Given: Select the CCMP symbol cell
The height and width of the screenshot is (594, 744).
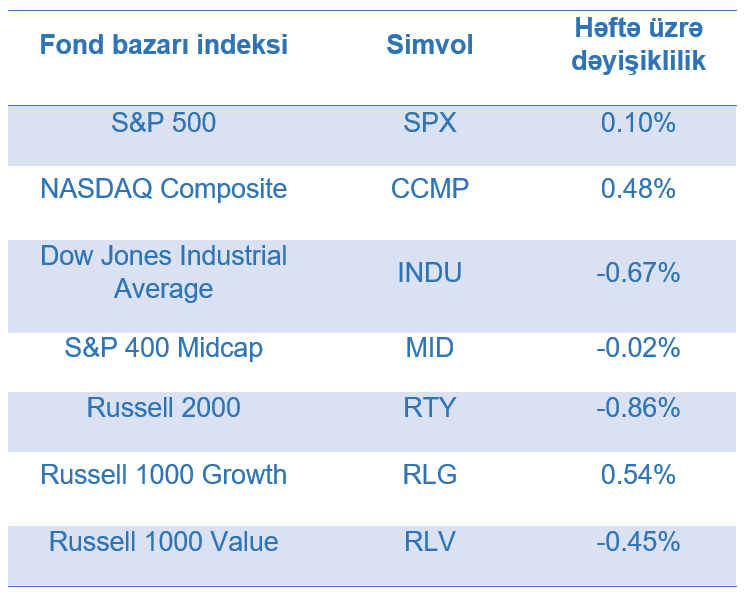Looking at the screenshot, I should [430, 188].
